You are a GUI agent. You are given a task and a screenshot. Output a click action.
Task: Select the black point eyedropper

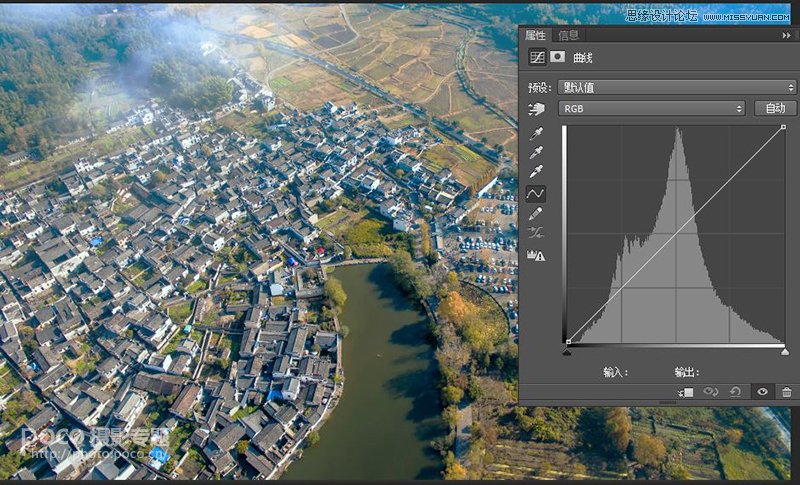536,134
